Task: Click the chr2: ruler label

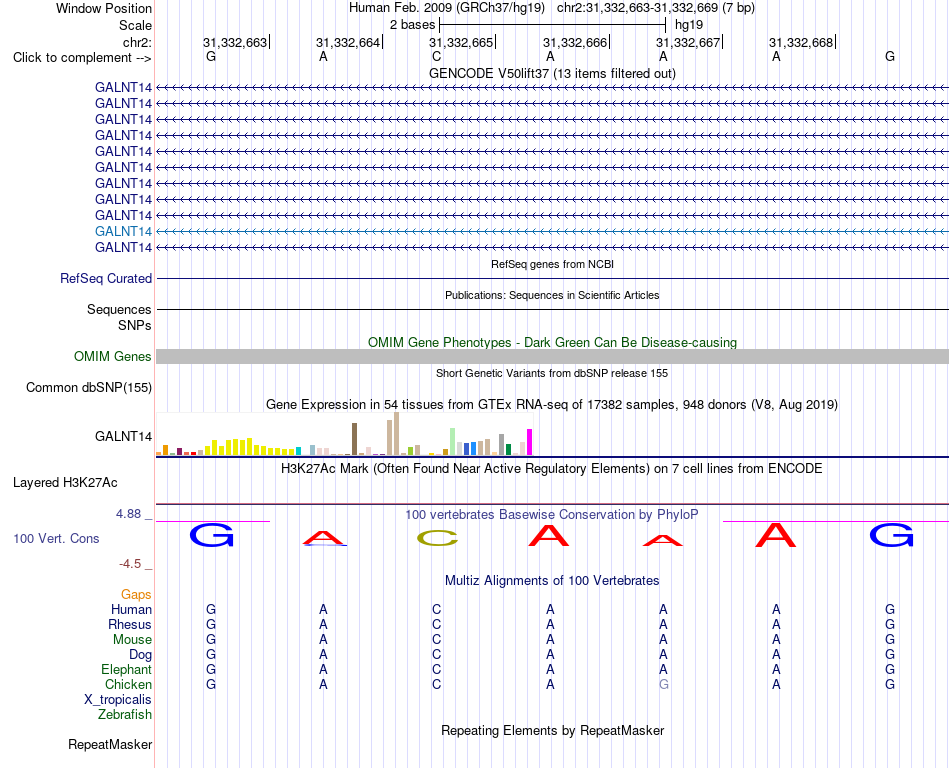Action: [137, 42]
